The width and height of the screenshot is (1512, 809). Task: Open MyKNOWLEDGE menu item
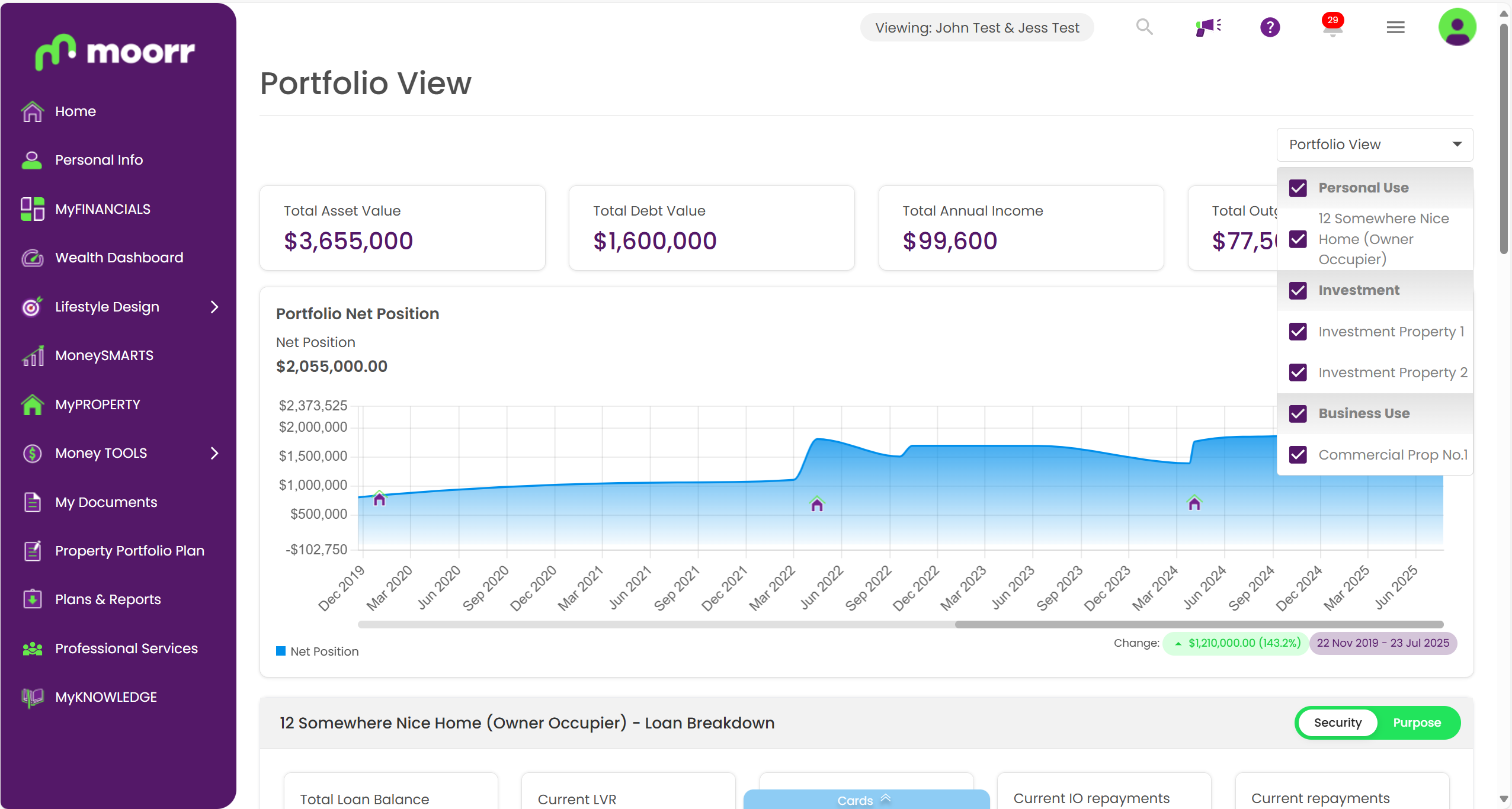coord(105,697)
